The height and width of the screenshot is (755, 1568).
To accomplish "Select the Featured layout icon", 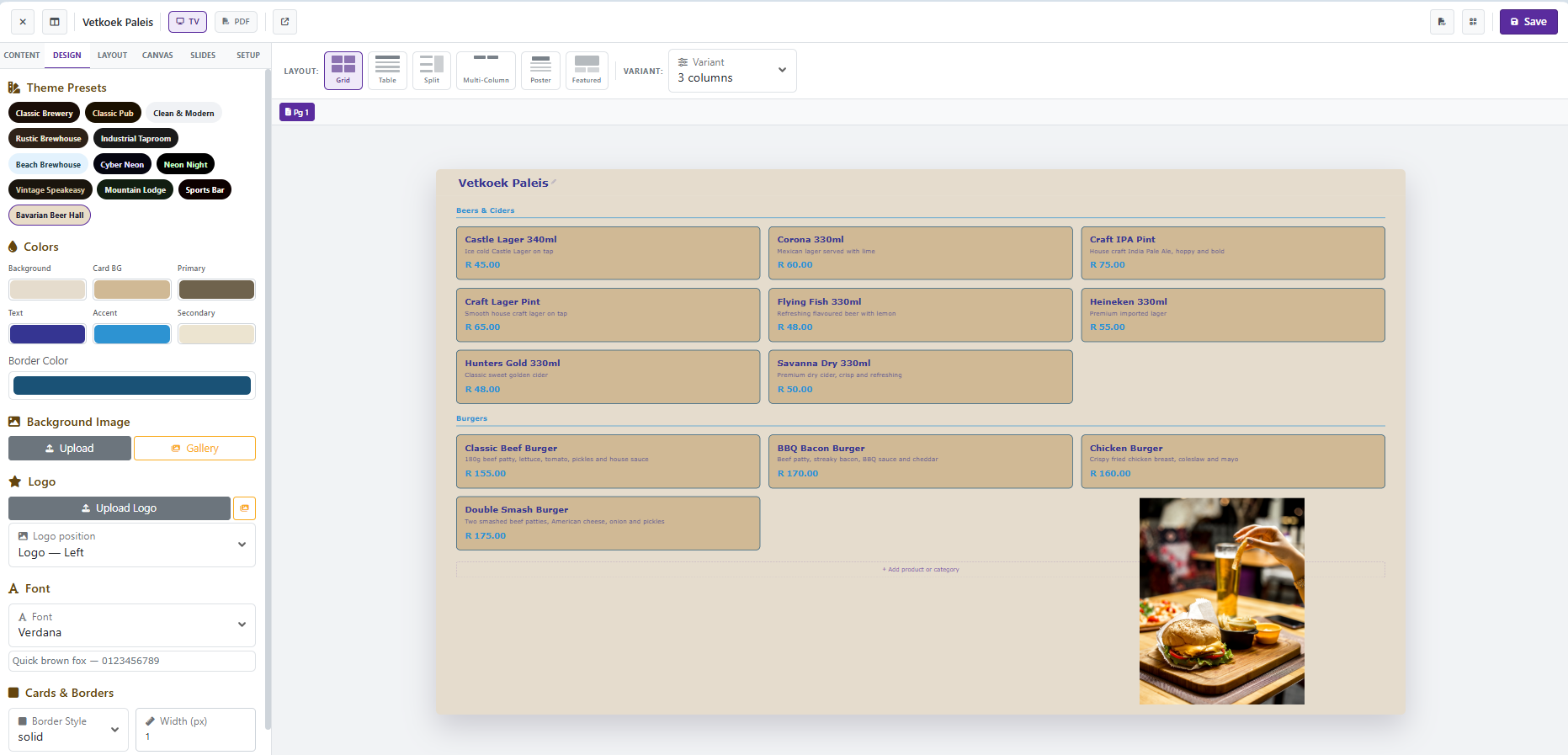I will click(587, 71).
